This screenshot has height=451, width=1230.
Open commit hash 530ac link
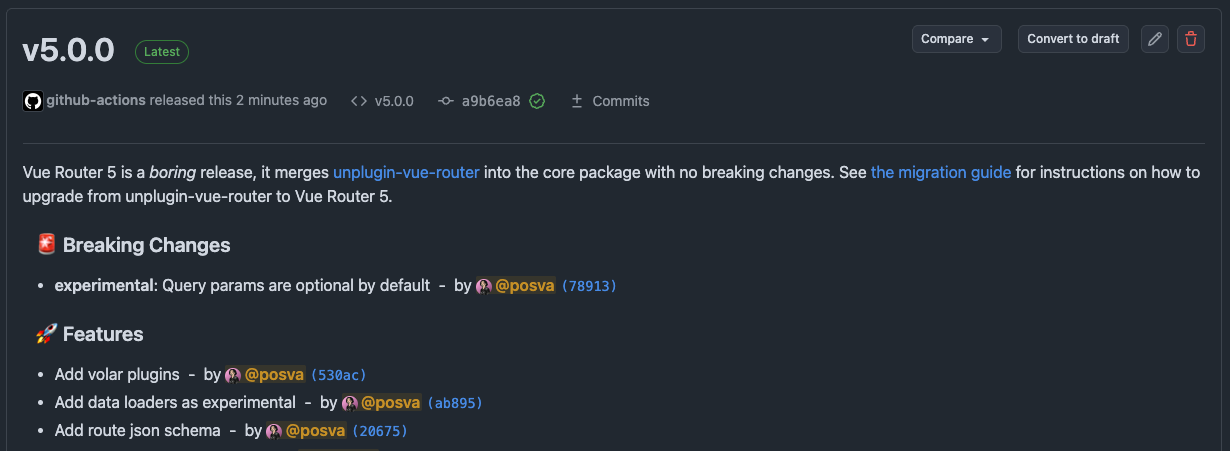click(339, 375)
